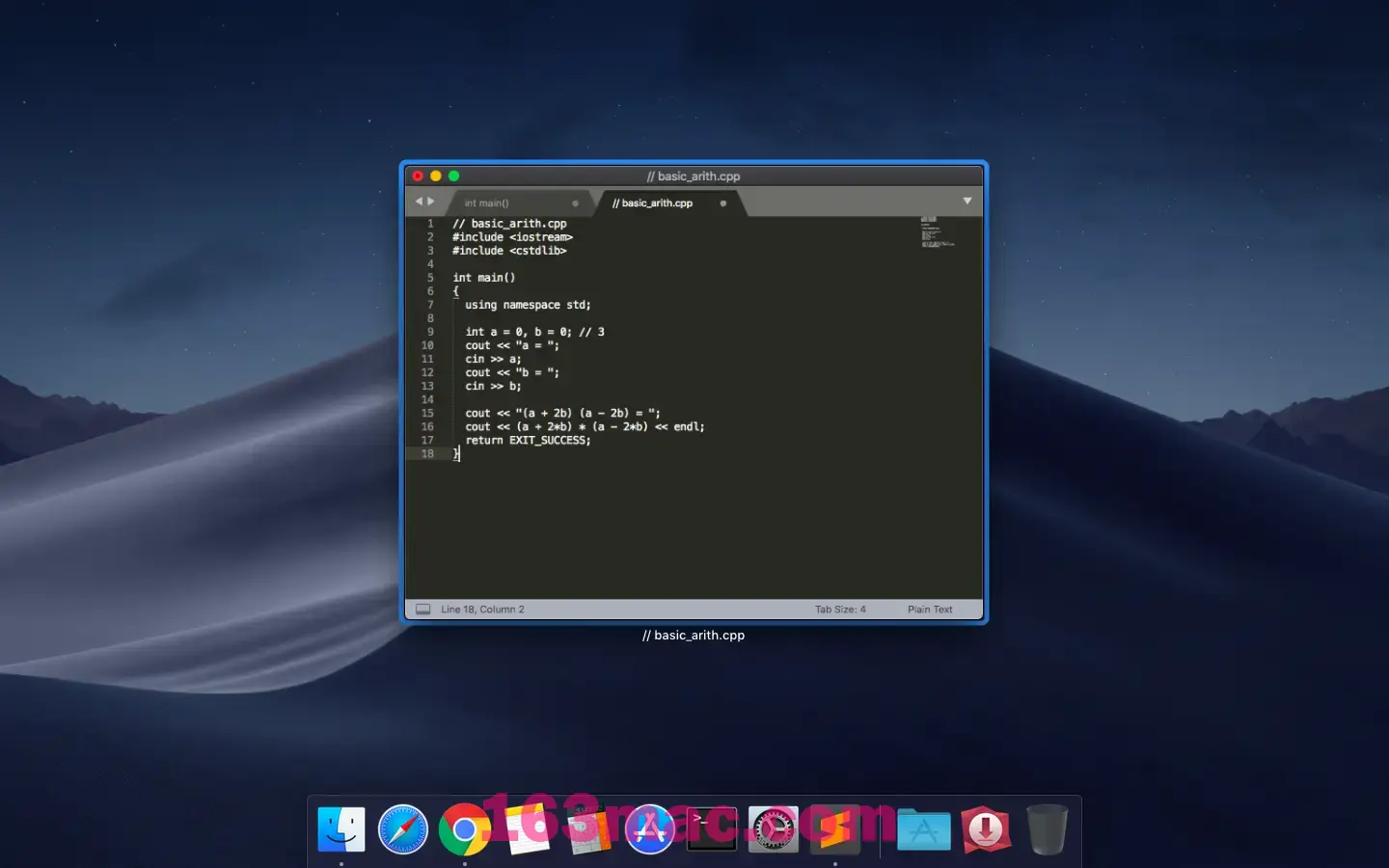This screenshot has width=1389, height=868.
Task: Switch to the int main() tab
Action: (x=486, y=203)
